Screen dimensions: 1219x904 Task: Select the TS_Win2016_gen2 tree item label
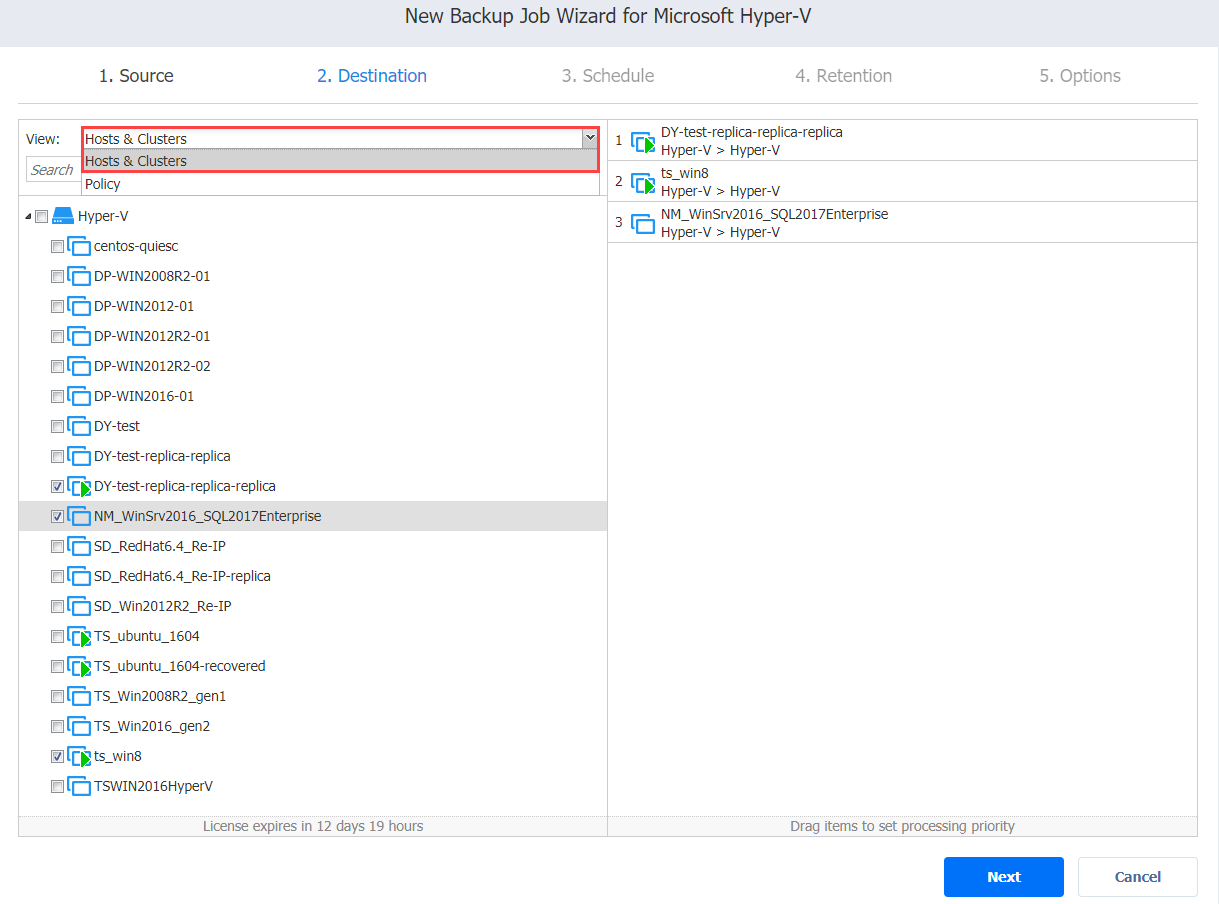pos(152,726)
